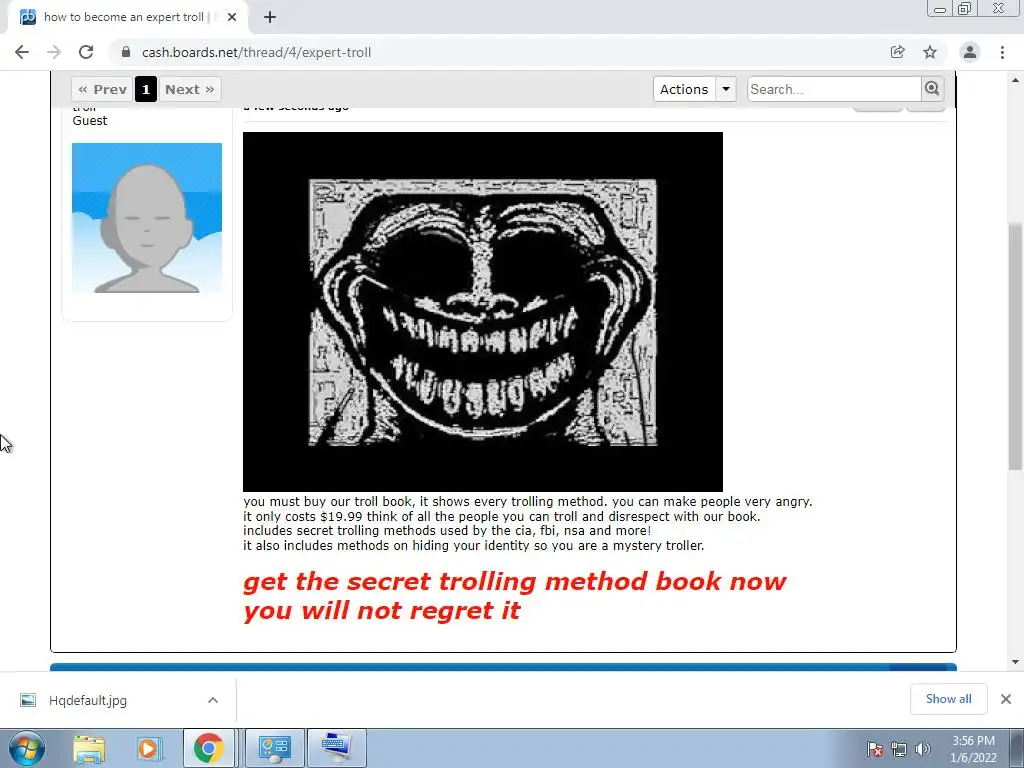The image size is (1024, 768).
Task: Go to previous page with Prev
Action: click(x=102, y=89)
